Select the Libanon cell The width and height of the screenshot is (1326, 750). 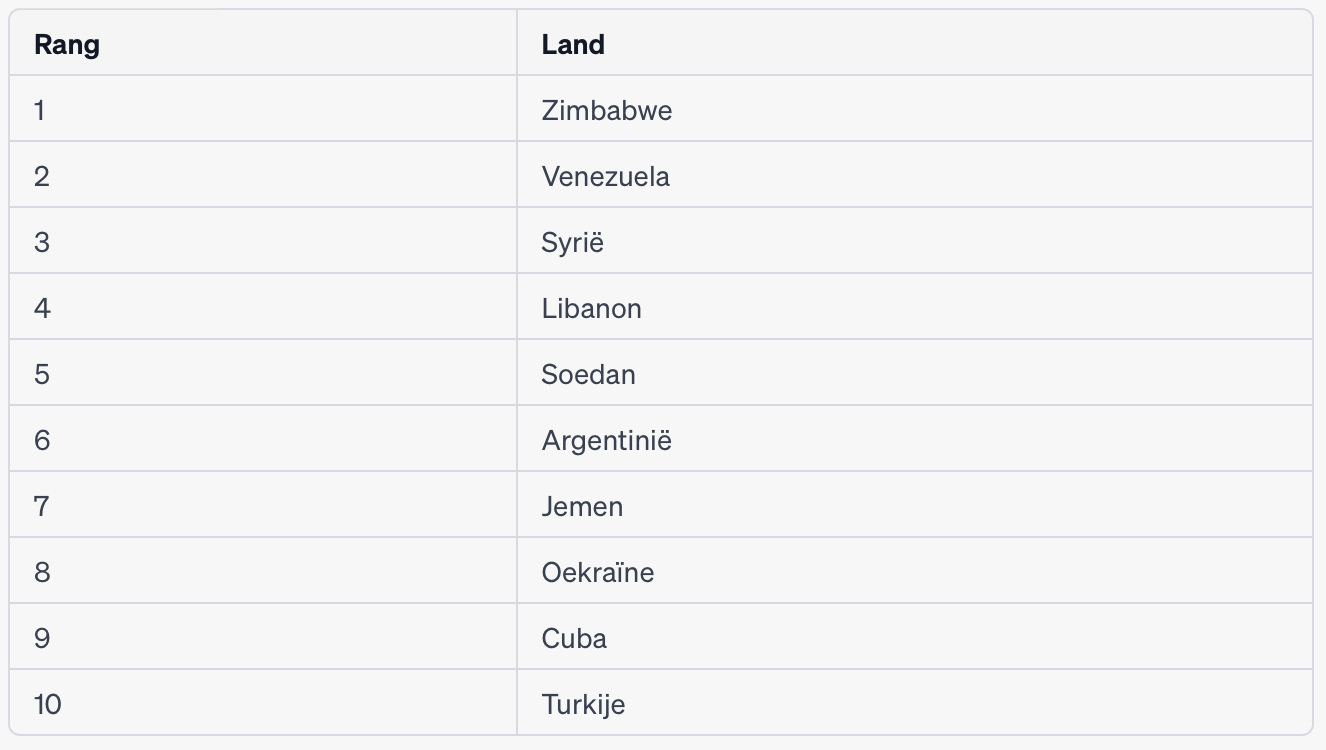point(592,308)
